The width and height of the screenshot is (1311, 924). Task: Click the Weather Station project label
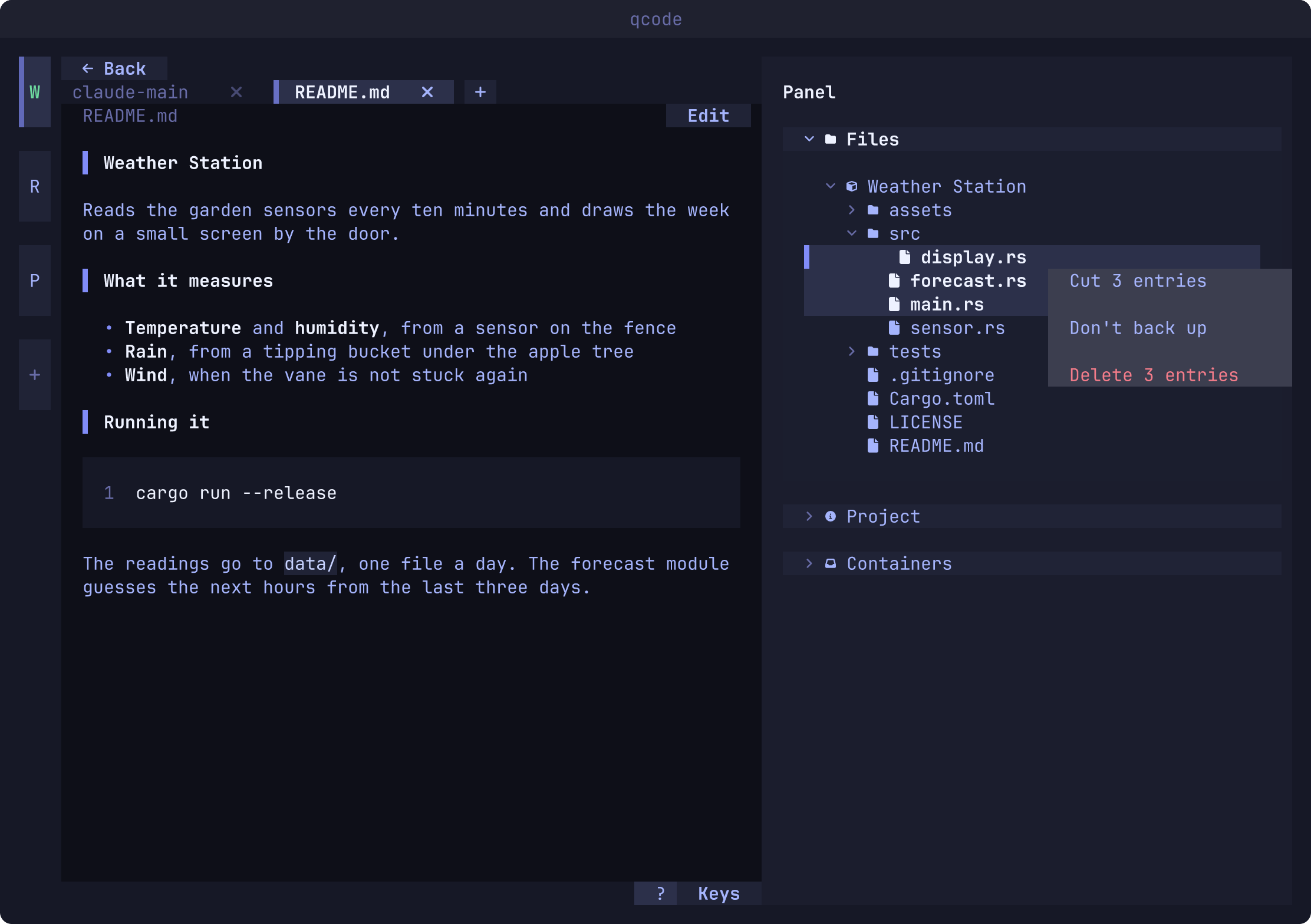pyautogui.click(x=947, y=186)
